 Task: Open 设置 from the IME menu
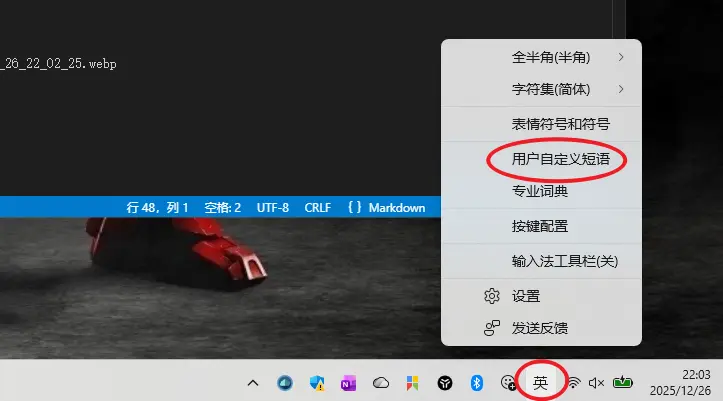pyautogui.click(x=541, y=296)
